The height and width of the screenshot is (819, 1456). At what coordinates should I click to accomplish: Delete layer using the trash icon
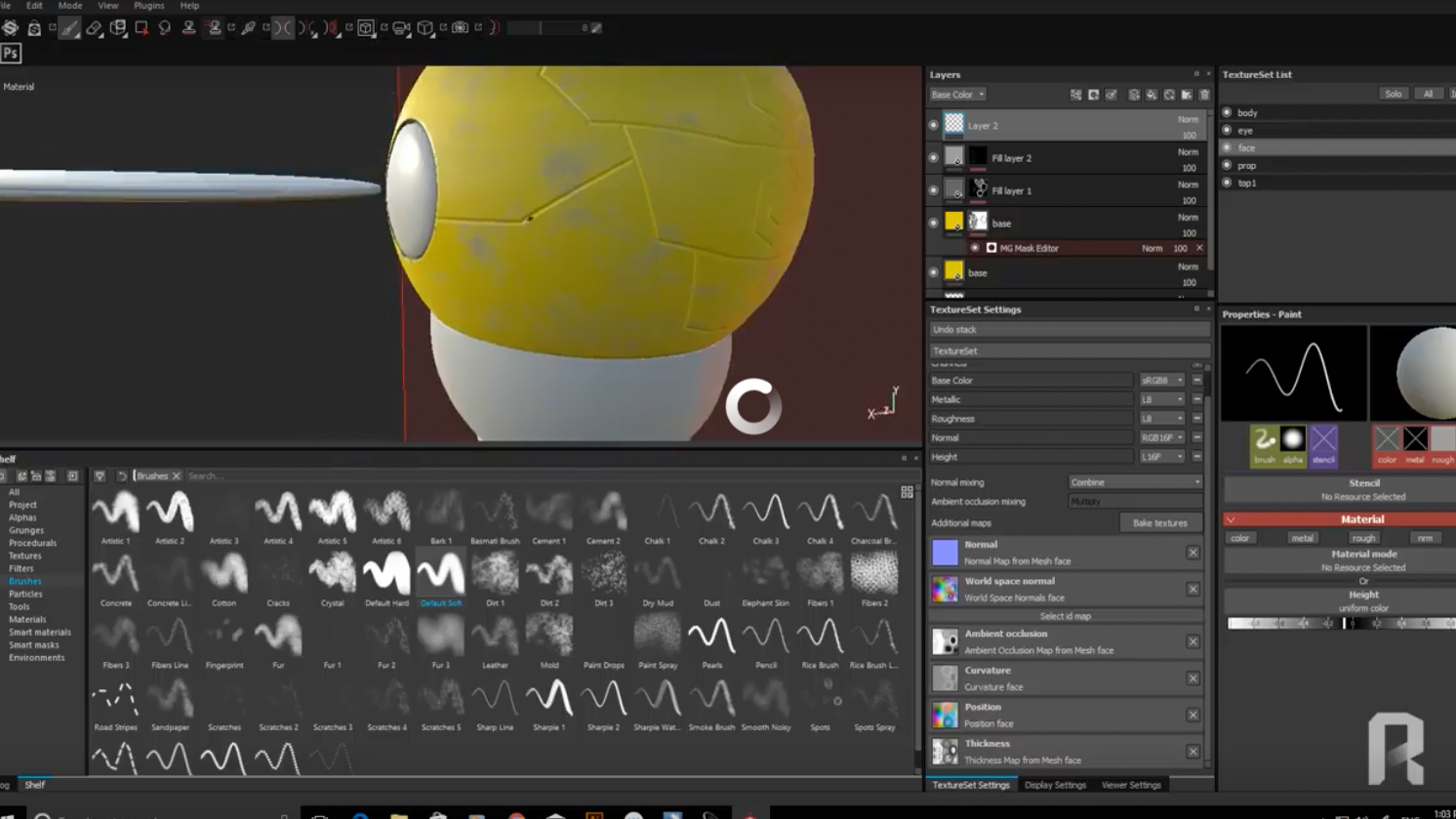(x=1204, y=95)
